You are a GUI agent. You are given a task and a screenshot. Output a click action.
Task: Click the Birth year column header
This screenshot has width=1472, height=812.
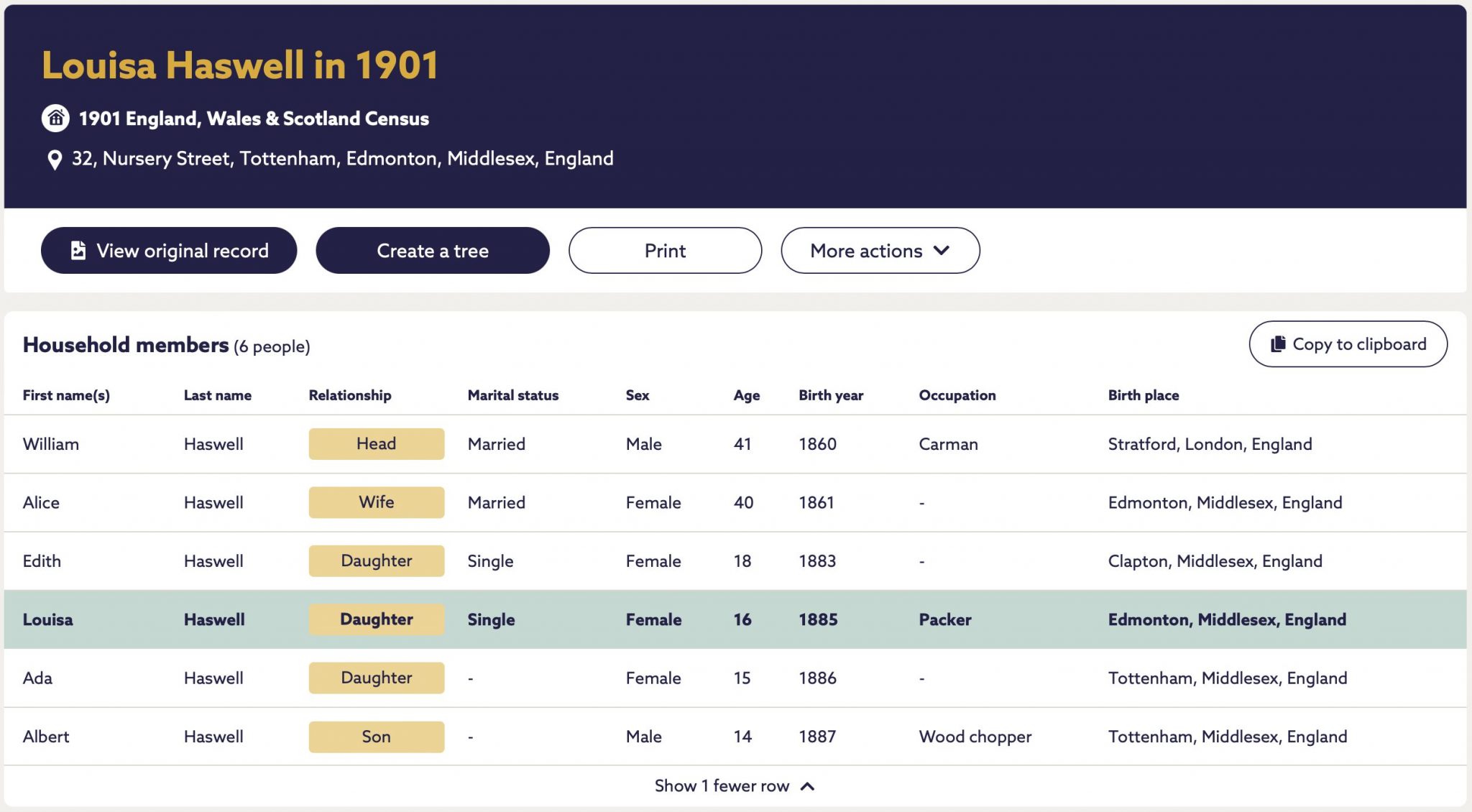(x=831, y=395)
